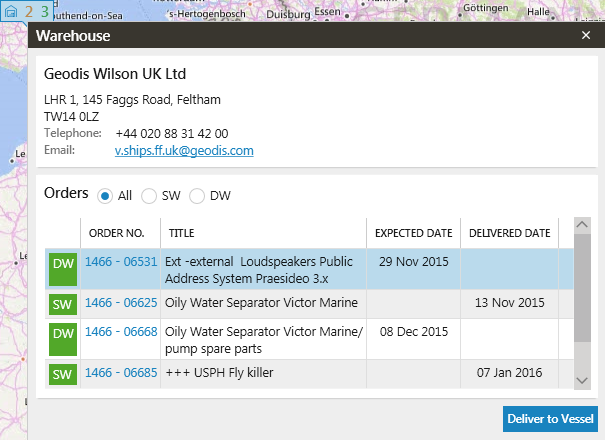
Task: Click the DW badge for order 06668
Action: (x=63, y=335)
